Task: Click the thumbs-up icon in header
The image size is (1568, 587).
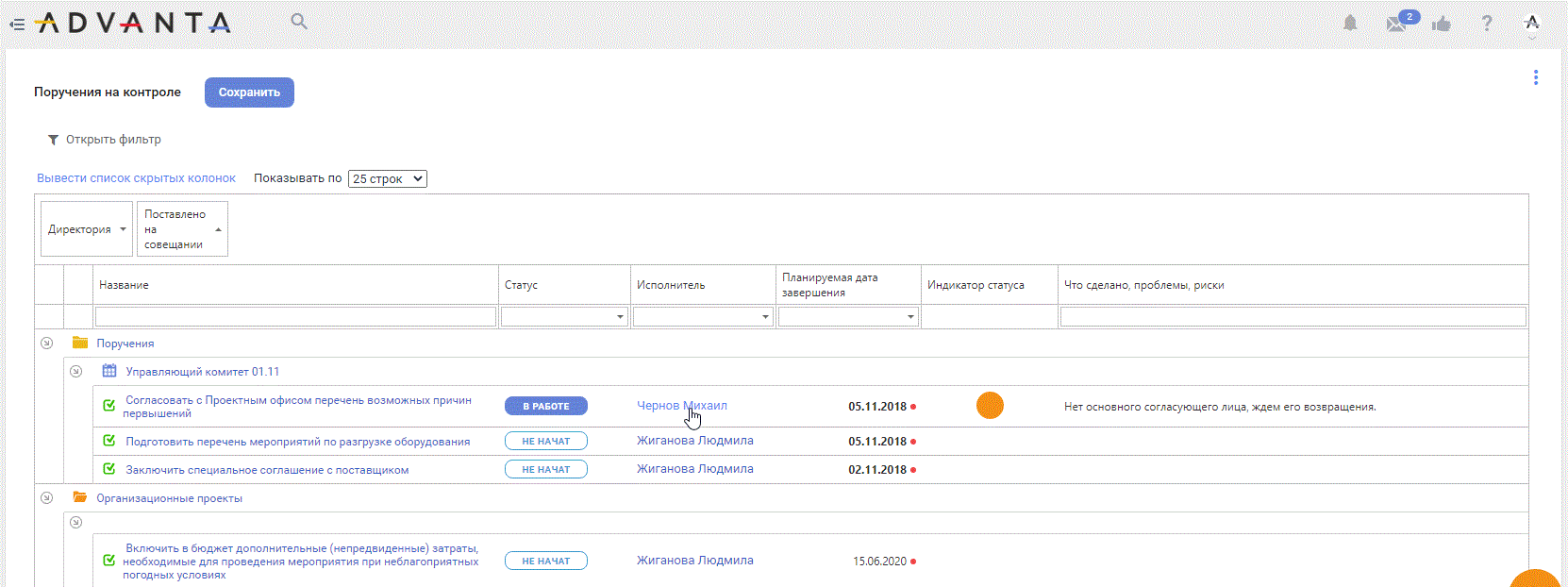Action: pos(1442,24)
